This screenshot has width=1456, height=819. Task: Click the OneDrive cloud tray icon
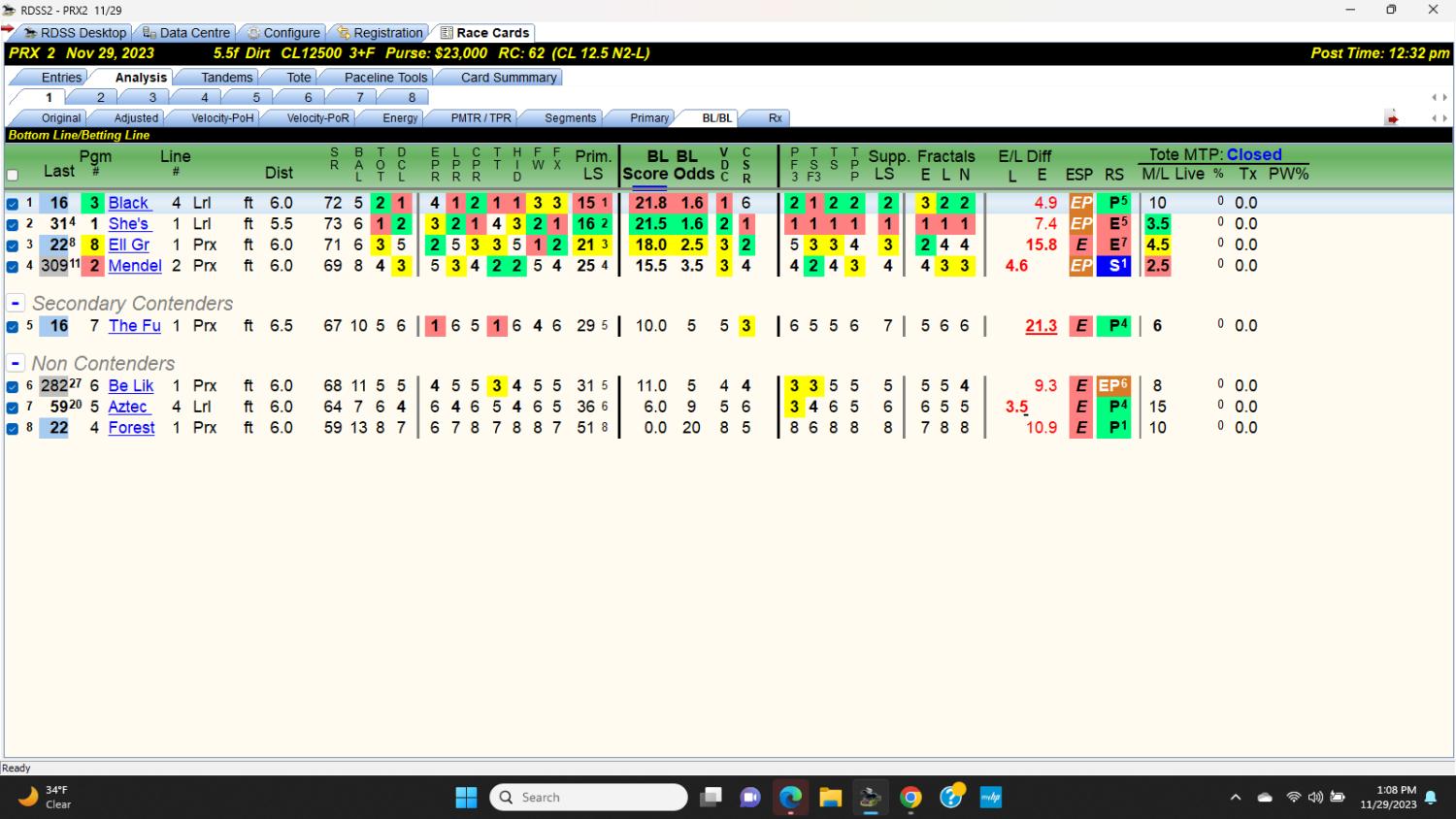click(x=1265, y=798)
